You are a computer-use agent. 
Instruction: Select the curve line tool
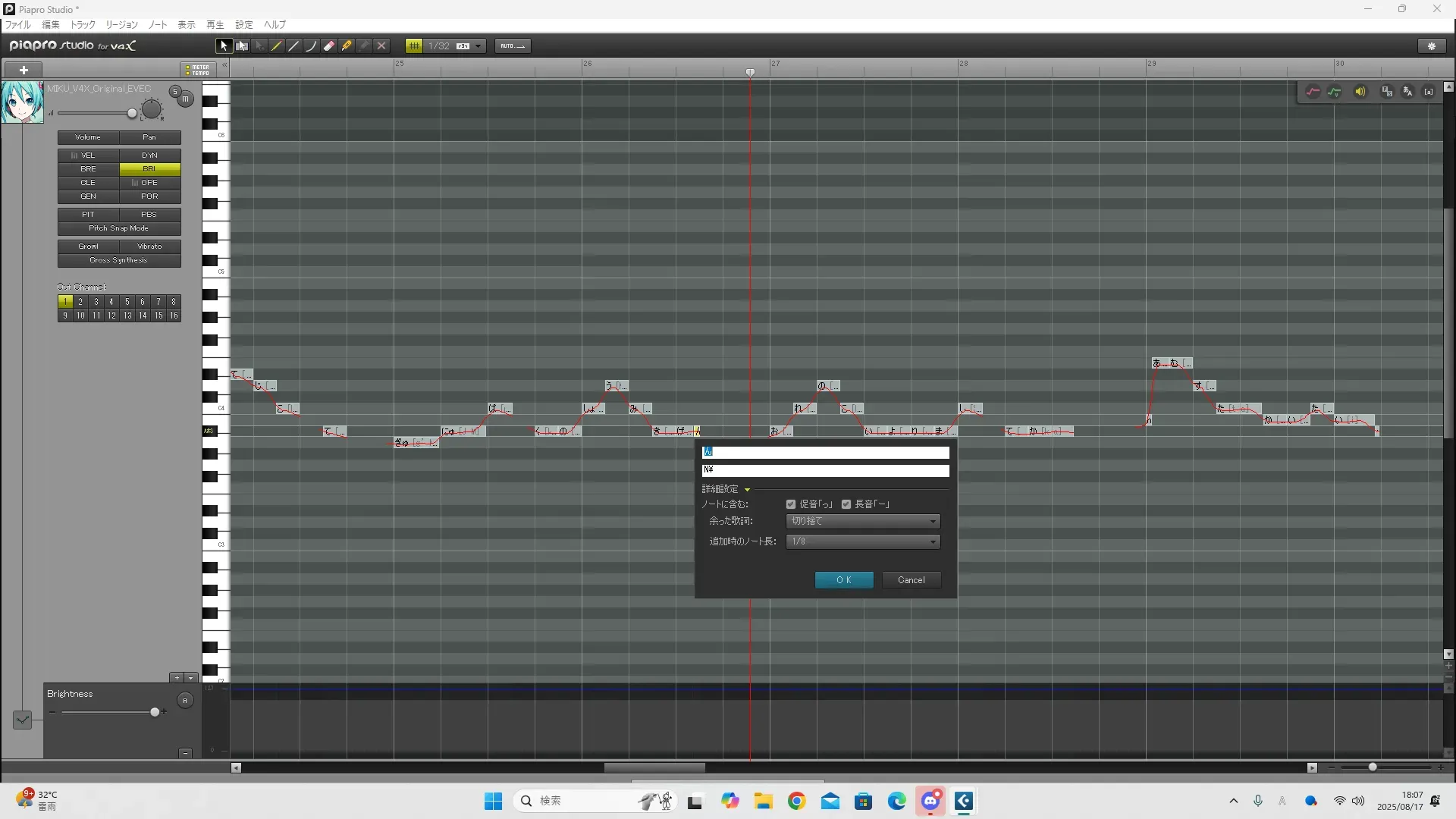pos(312,46)
